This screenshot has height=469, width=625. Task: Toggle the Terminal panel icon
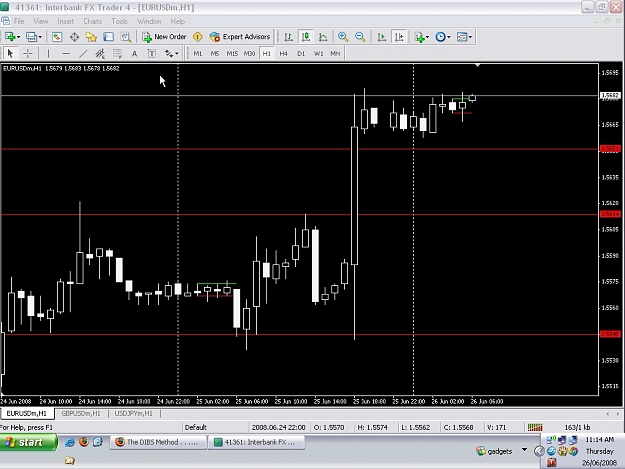pyautogui.click(x=108, y=37)
